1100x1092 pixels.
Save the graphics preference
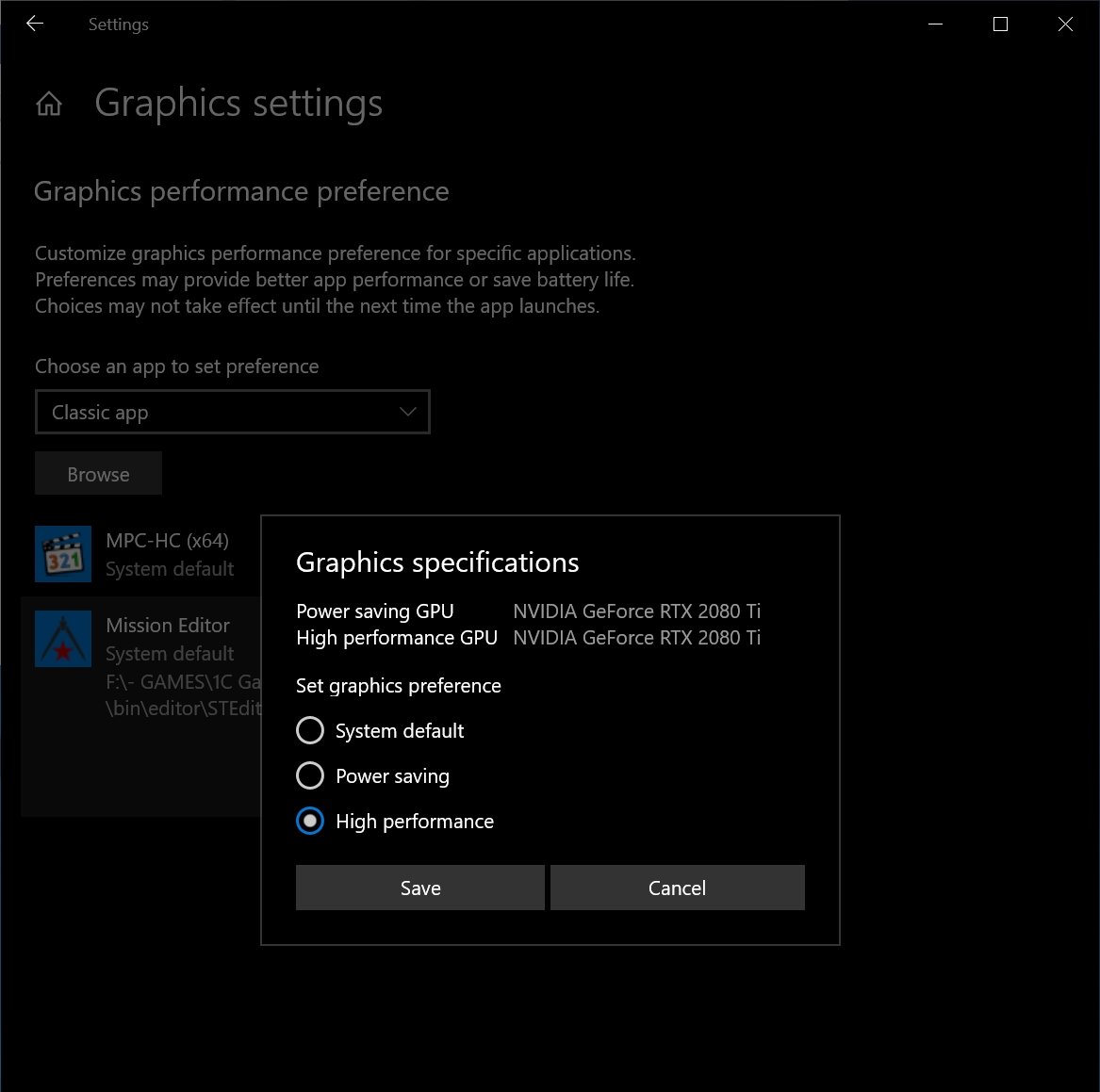pyautogui.click(x=420, y=888)
